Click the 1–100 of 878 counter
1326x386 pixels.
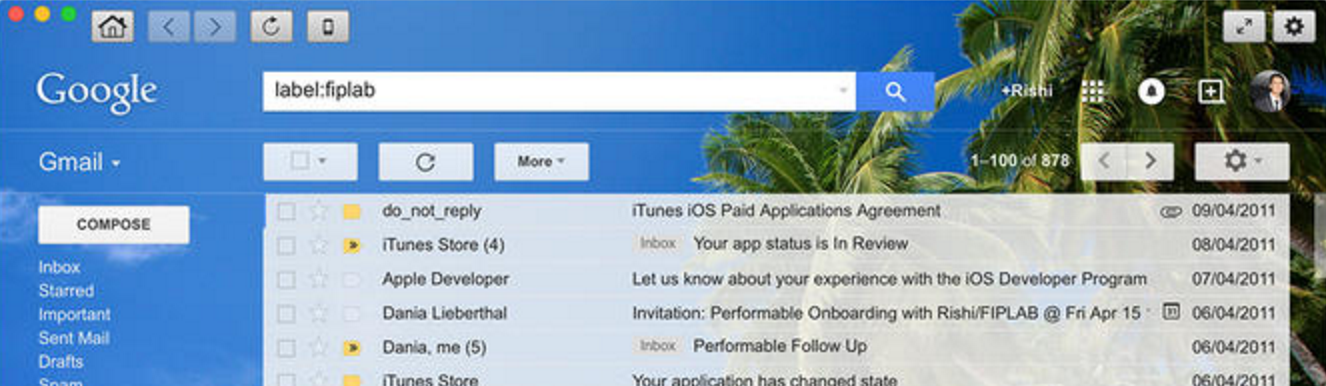(1019, 161)
